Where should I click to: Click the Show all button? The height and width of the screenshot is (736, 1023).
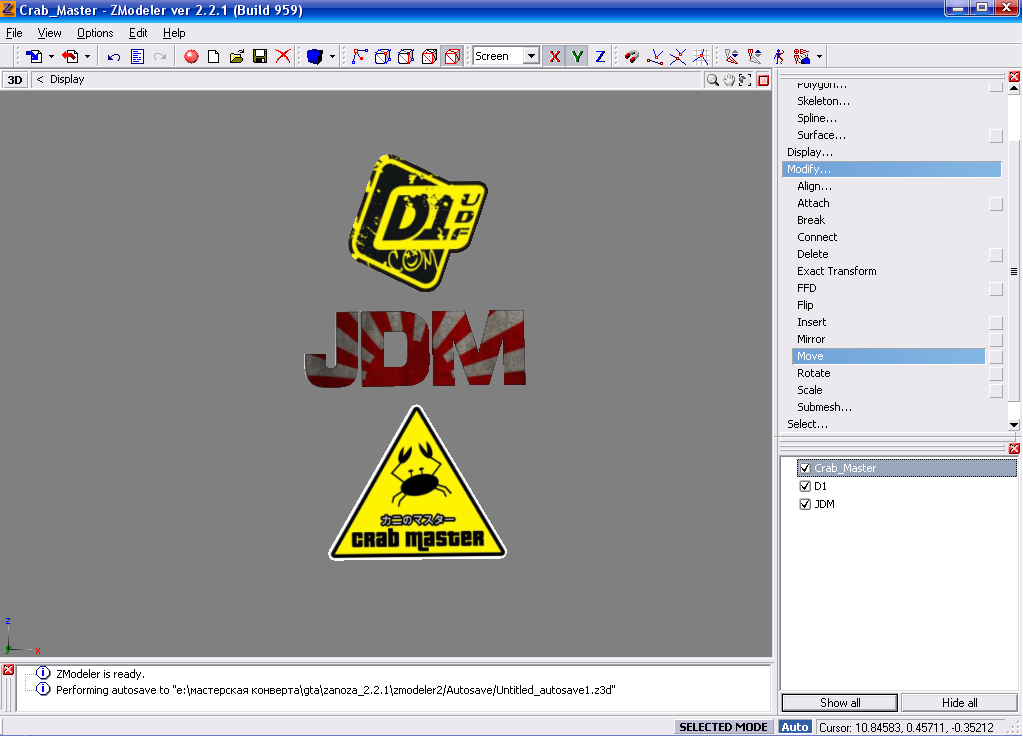tap(840, 703)
